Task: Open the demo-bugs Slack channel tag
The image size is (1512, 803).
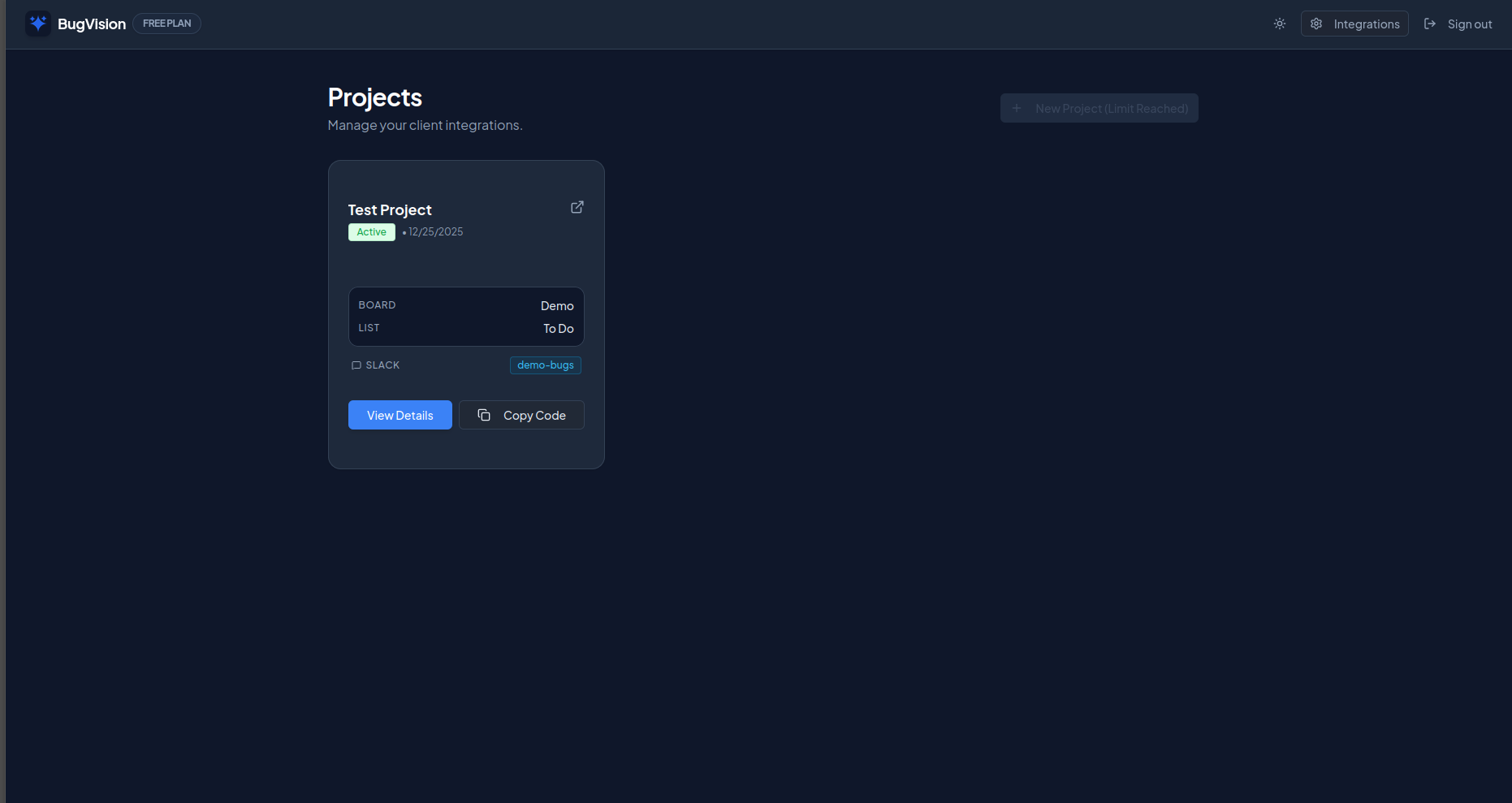Action: click(545, 365)
